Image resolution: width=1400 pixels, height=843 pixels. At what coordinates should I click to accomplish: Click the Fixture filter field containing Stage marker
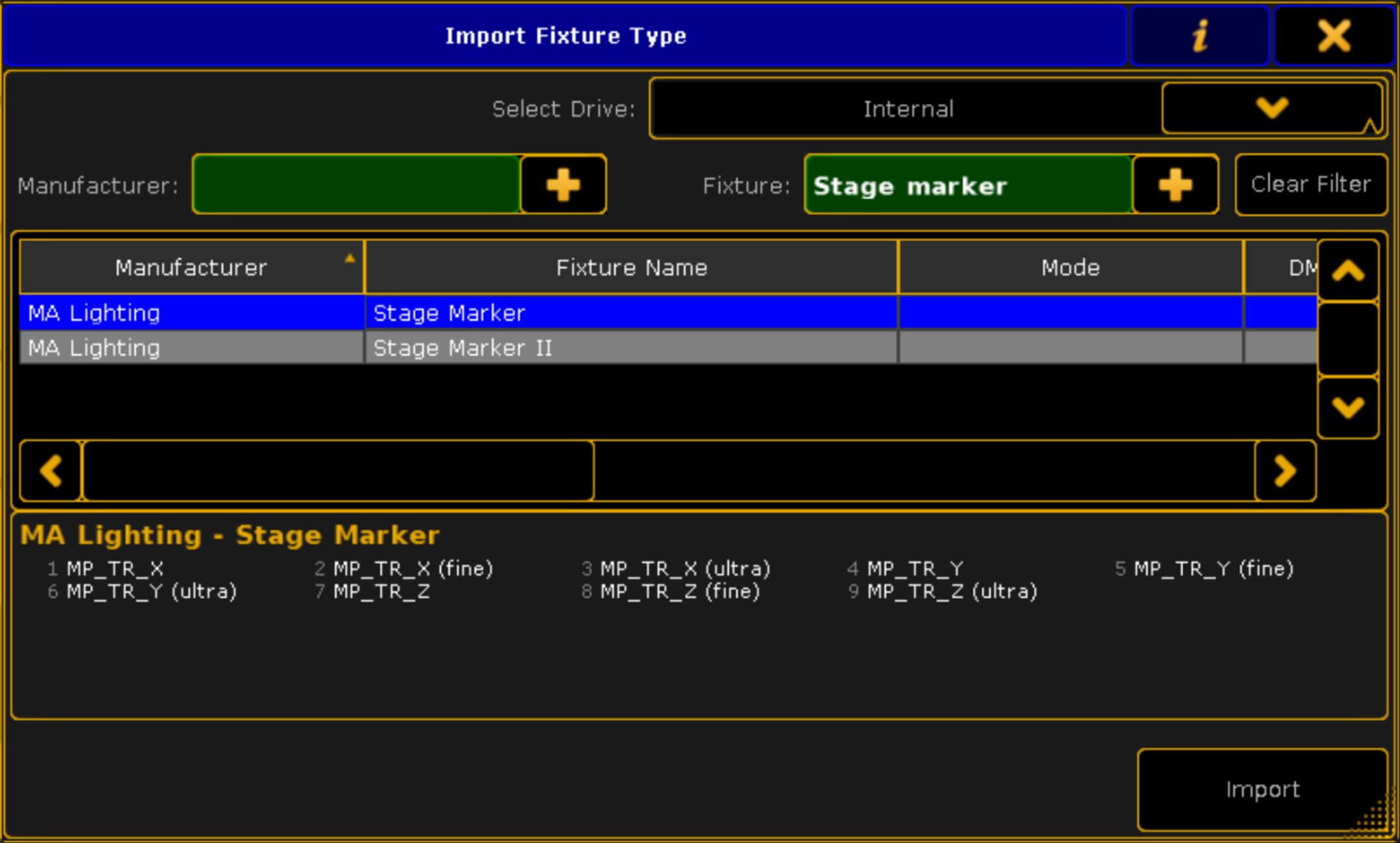tap(967, 185)
